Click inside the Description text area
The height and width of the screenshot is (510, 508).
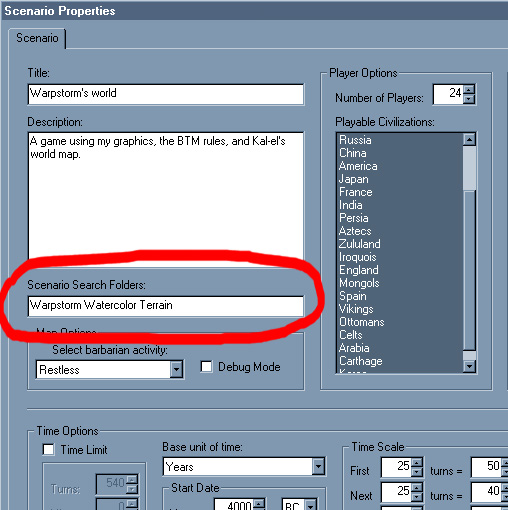(166, 197)
